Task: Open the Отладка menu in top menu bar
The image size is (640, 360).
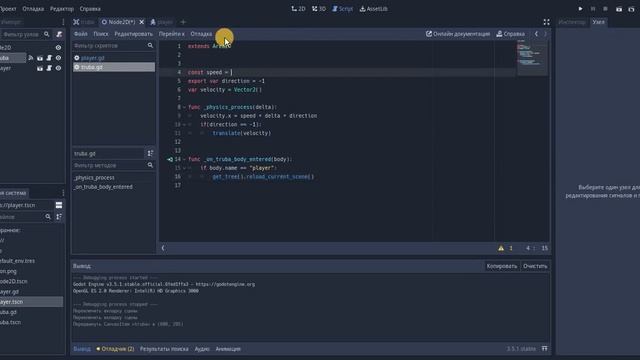Action: coord(33,9)
